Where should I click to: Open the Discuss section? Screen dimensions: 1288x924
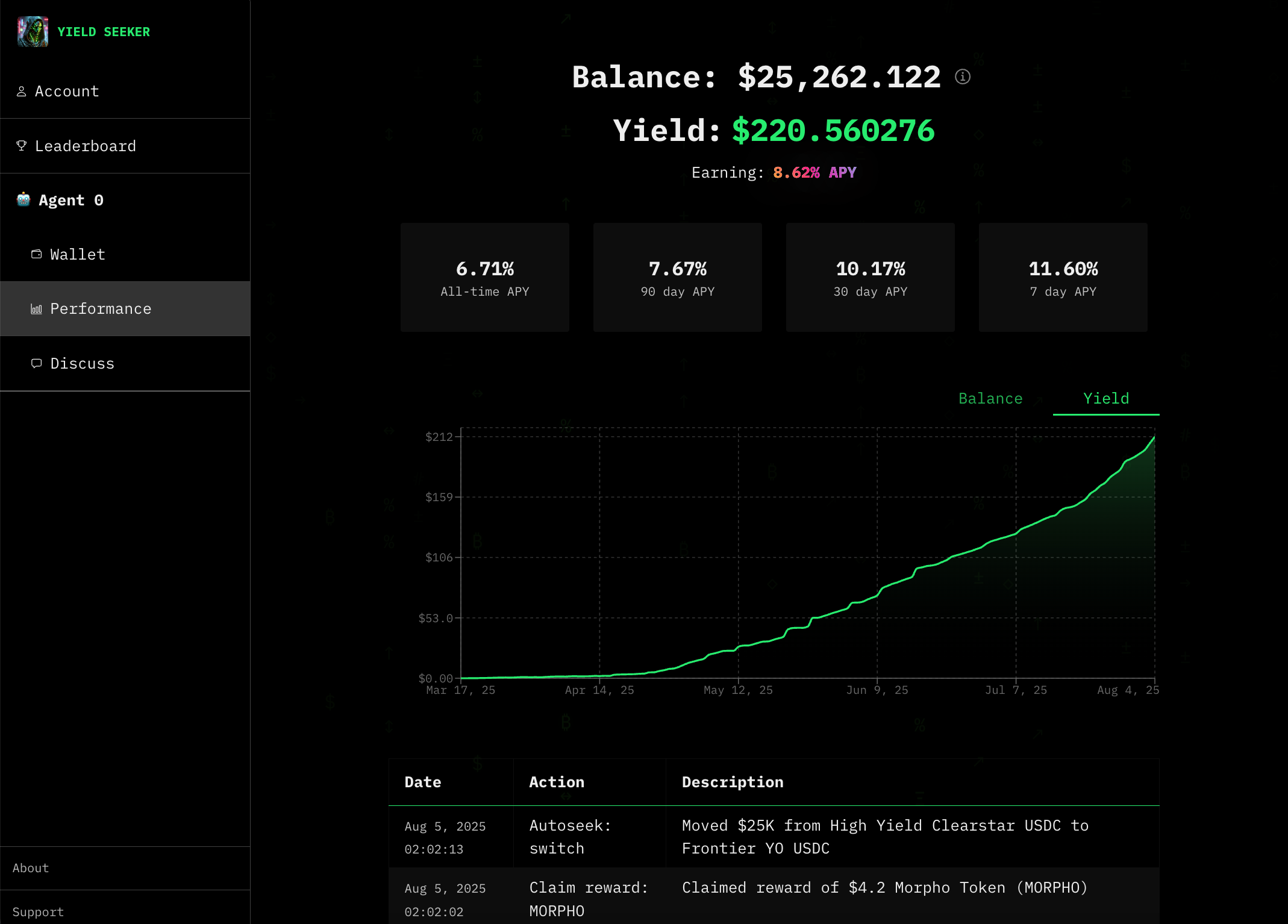[x=82, y=364]
